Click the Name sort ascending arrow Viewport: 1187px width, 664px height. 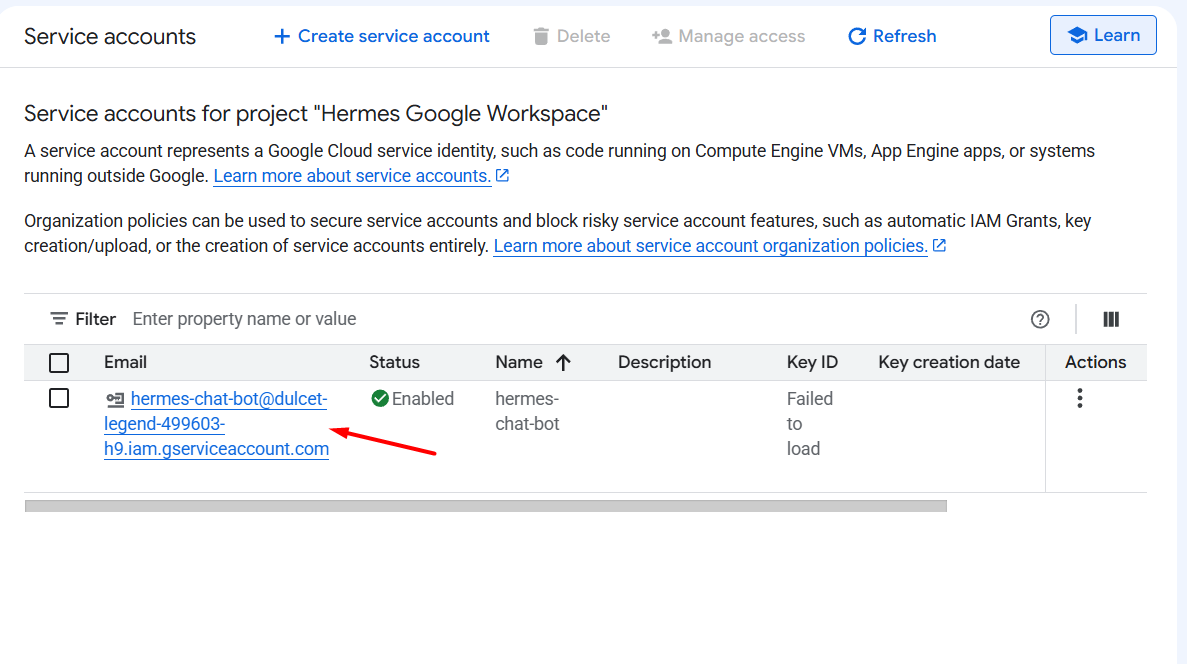coord(562,363)
